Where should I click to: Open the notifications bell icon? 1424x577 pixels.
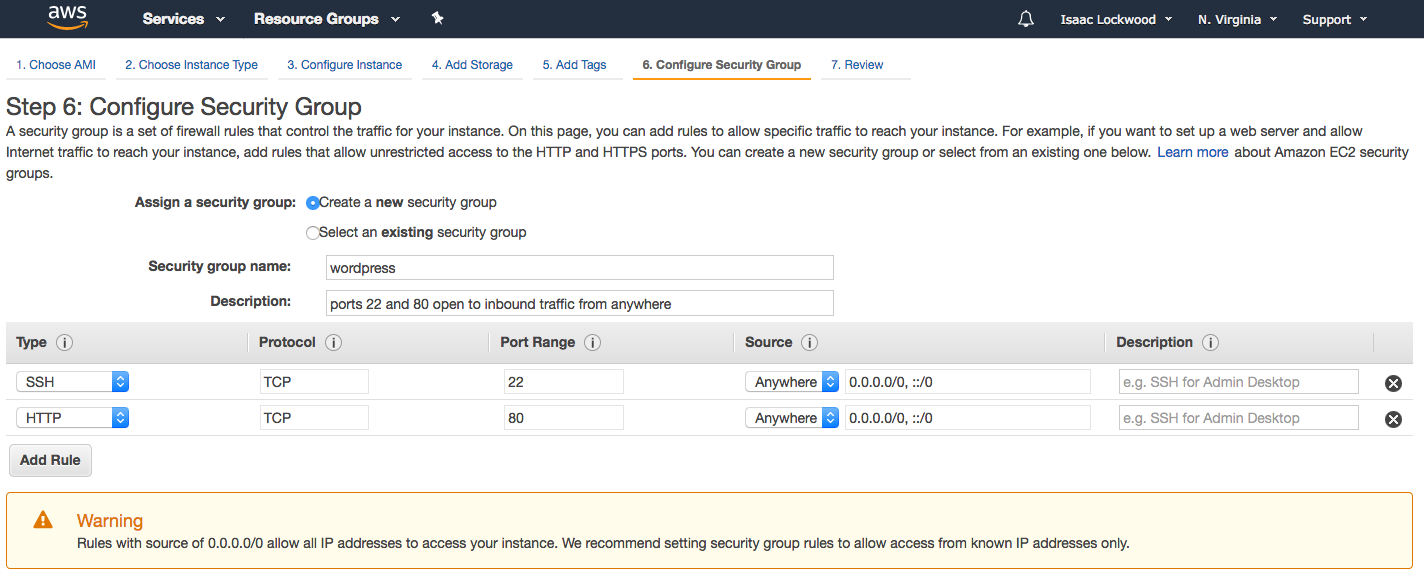[1025, 19]
